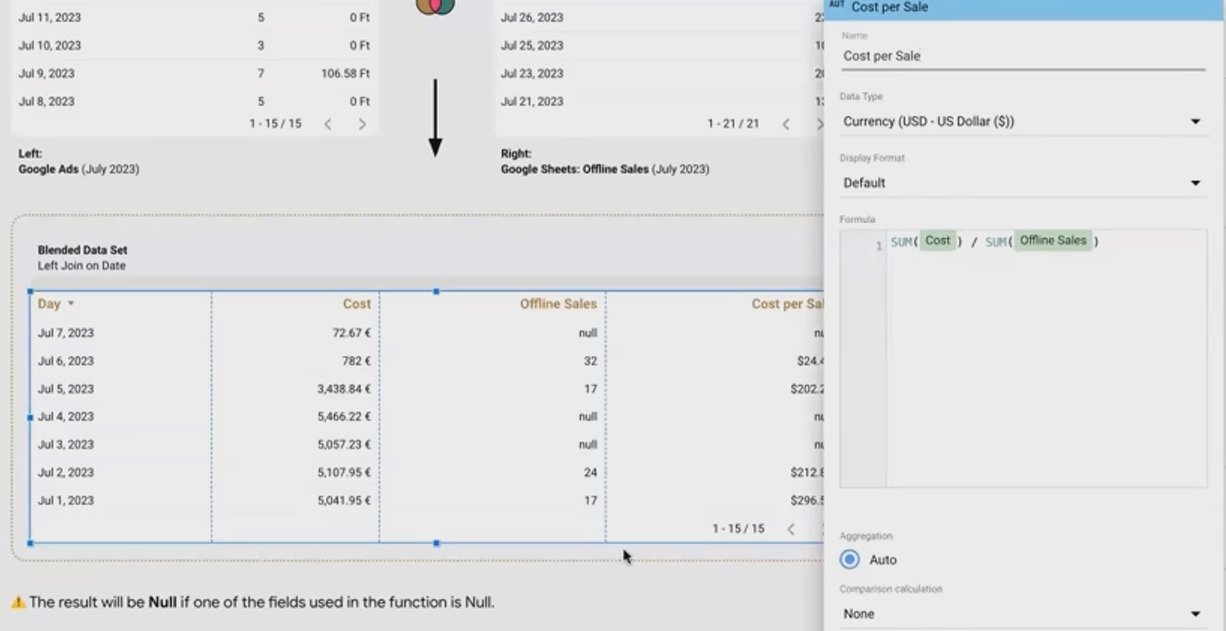Click the Offline Sales value 32
Screen dimensions: 1226x631
(x=590, y=361)
